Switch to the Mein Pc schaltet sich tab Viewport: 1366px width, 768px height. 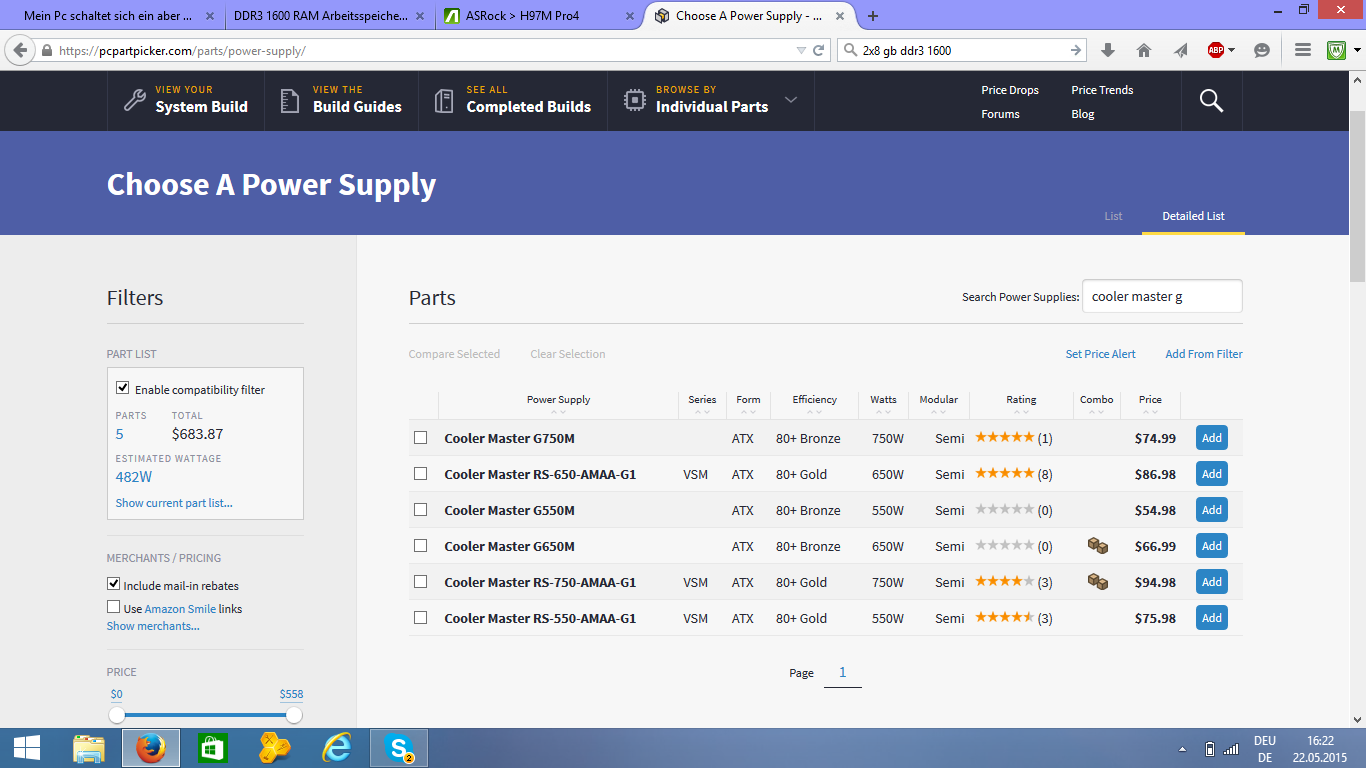pos(119,16)
